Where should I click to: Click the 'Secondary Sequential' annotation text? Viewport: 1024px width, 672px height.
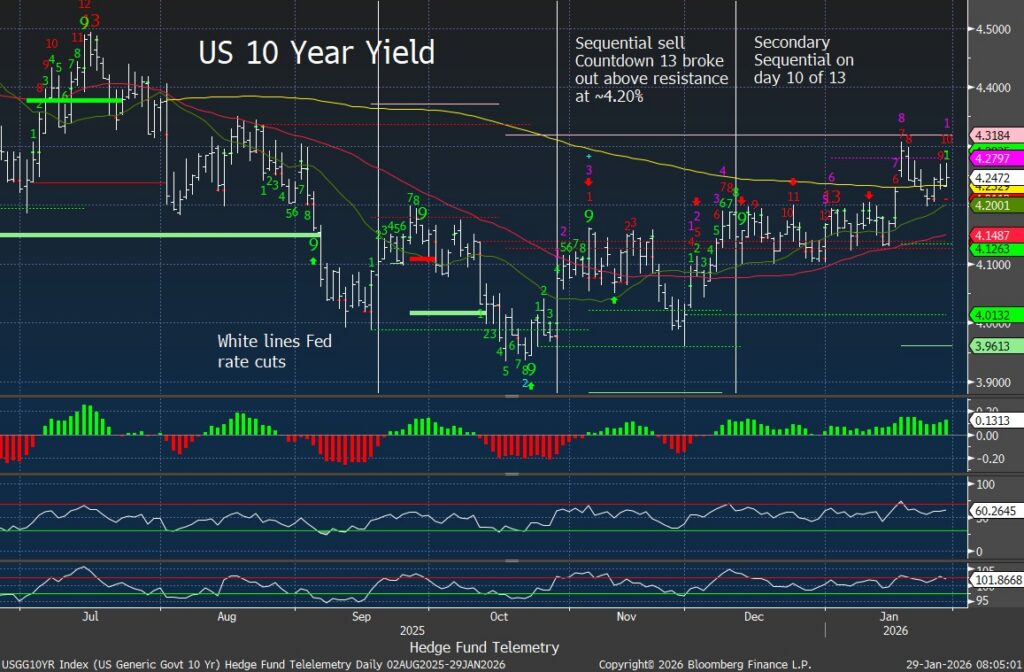pos(804,60)
